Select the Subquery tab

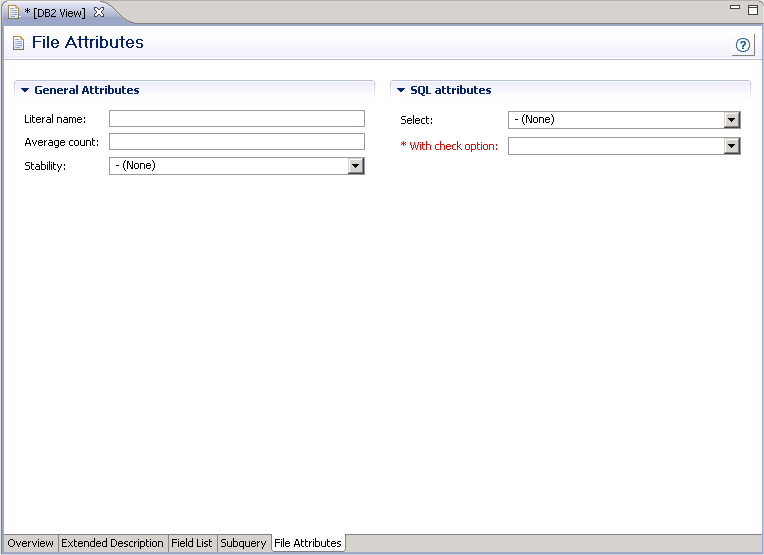tap(243, 543)
